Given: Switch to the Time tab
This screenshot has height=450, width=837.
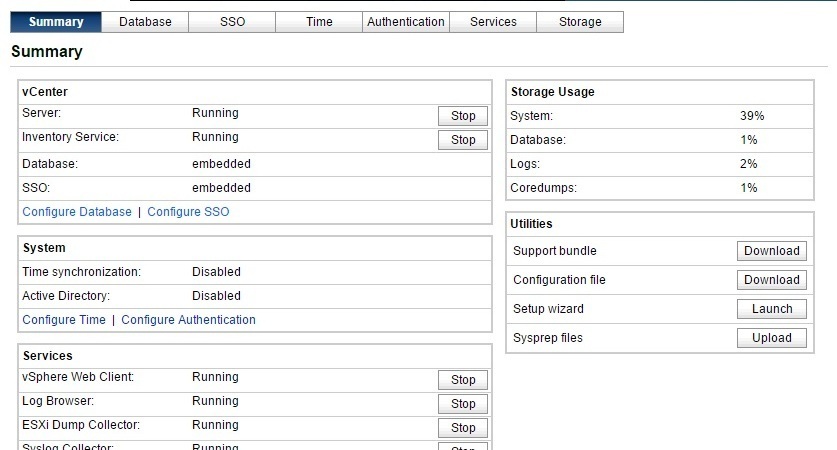Looking at the screenshot, I should [x=319, y=22].
